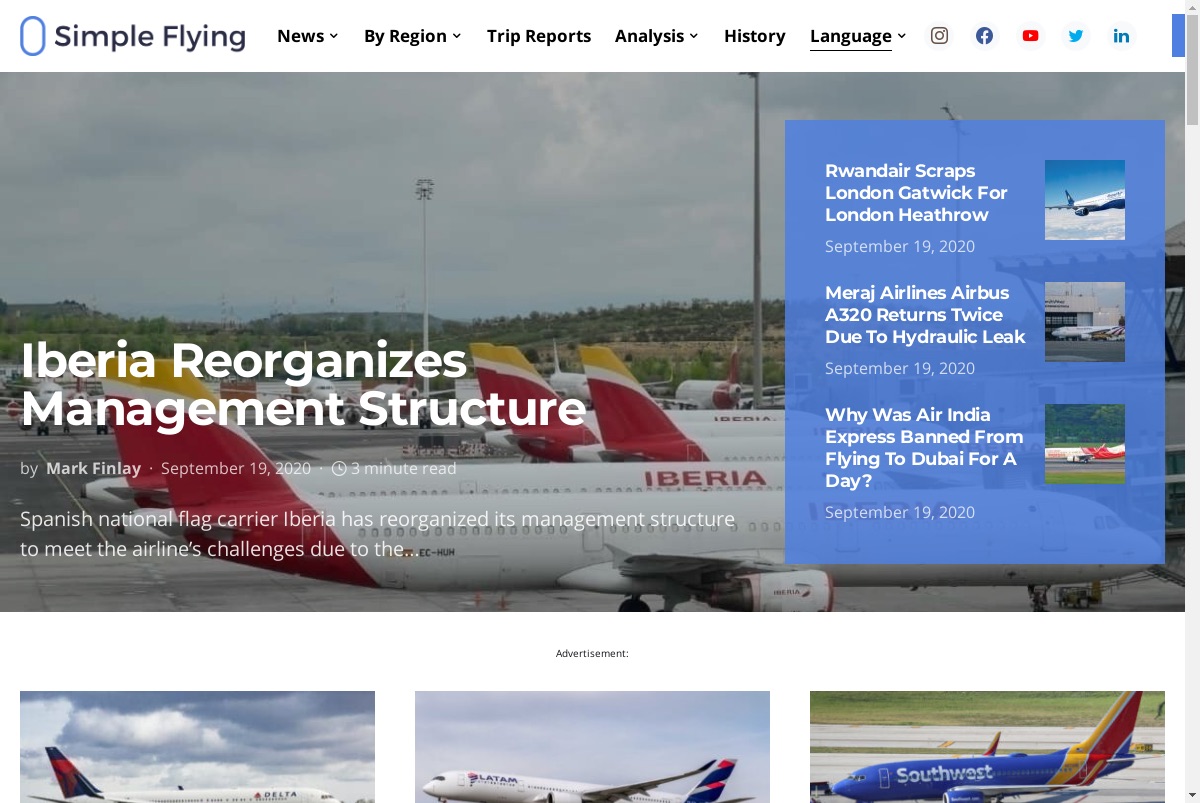Open the LinkedIn social icon

(x=1122, y=36)
